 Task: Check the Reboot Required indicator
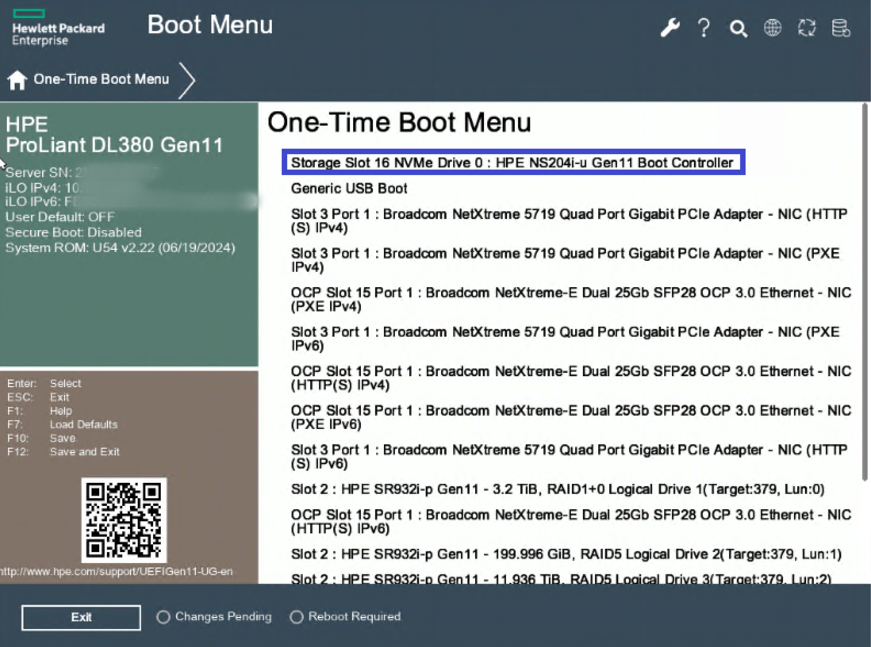click(296, 617)
